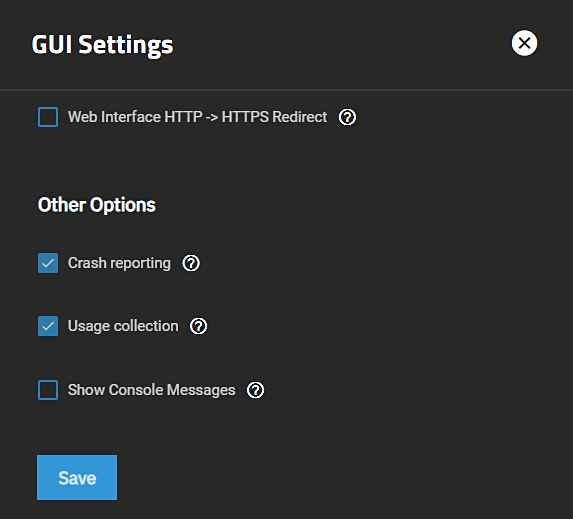The width and height of the screenshot is (573, 519).
Task: Open help for HTTP to HTTPS Redirect
Action: click(x=347, y=117)
